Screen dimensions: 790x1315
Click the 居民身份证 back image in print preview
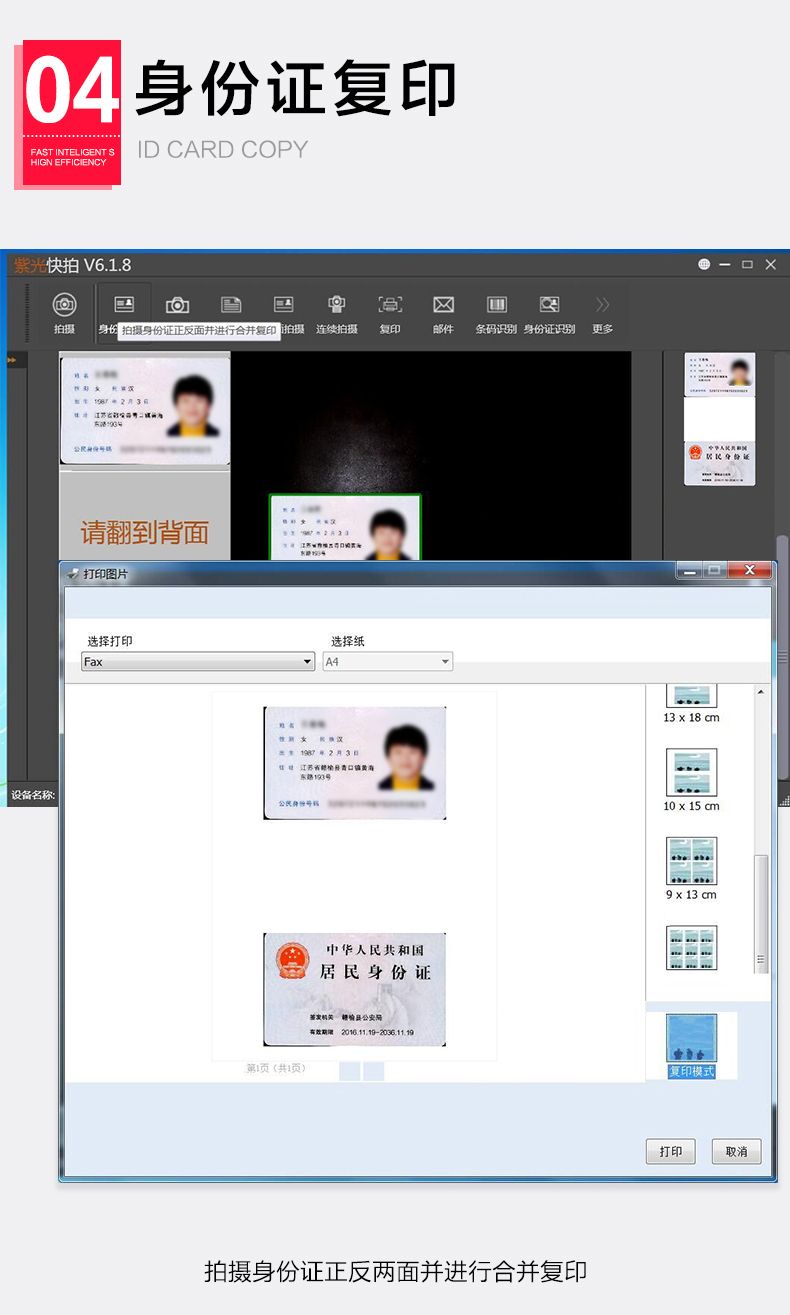[x=355, y=990]
